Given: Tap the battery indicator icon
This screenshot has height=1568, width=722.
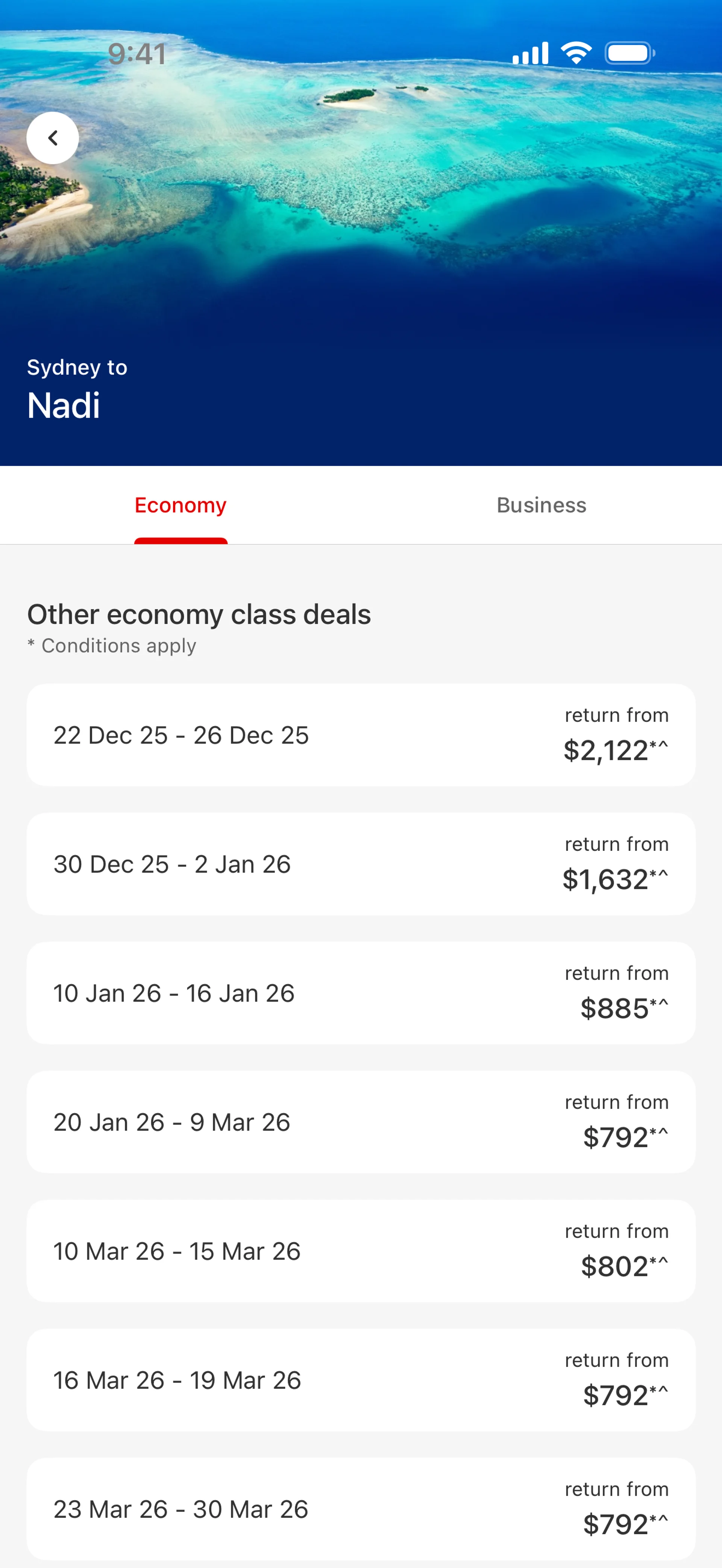Looking at the screenshot, I should [x=629, y=53].
